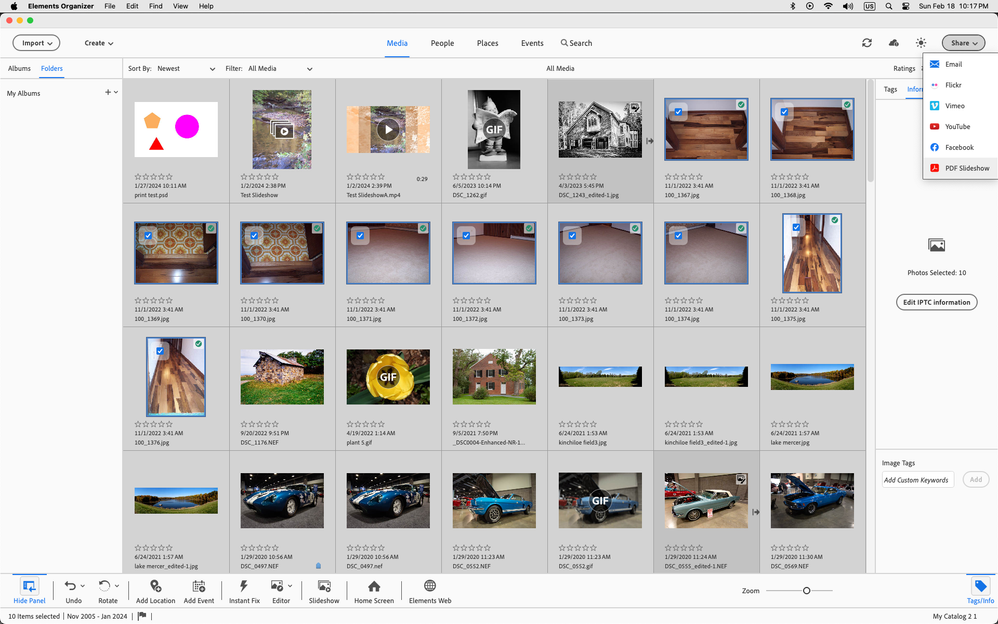Open the Editor icon
The height and width of the screenshot is (624, 998).
pyautogui.click(x=277, y=586)
